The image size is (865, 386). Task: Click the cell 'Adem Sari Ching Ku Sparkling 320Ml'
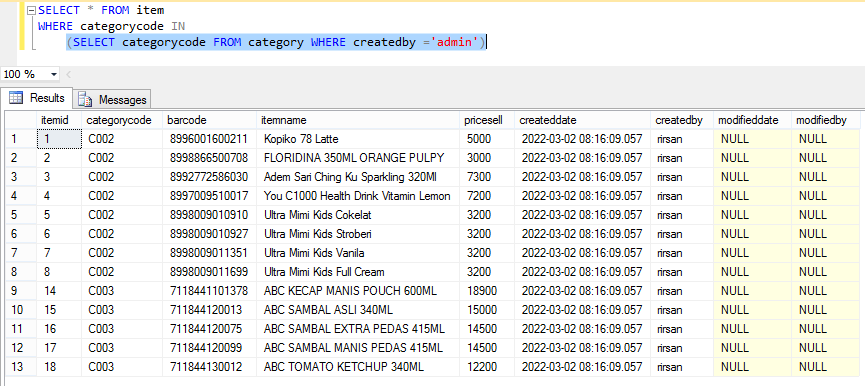click(359, 177)
